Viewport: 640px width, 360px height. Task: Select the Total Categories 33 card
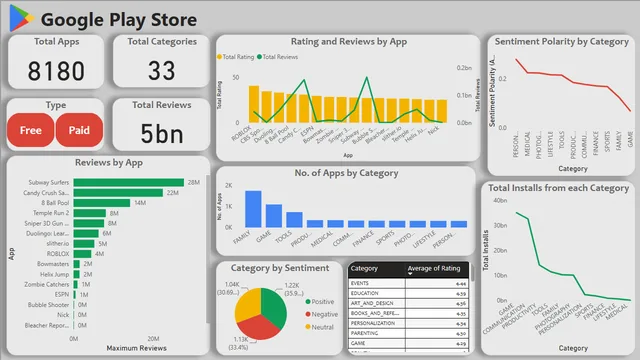(162, 61)
